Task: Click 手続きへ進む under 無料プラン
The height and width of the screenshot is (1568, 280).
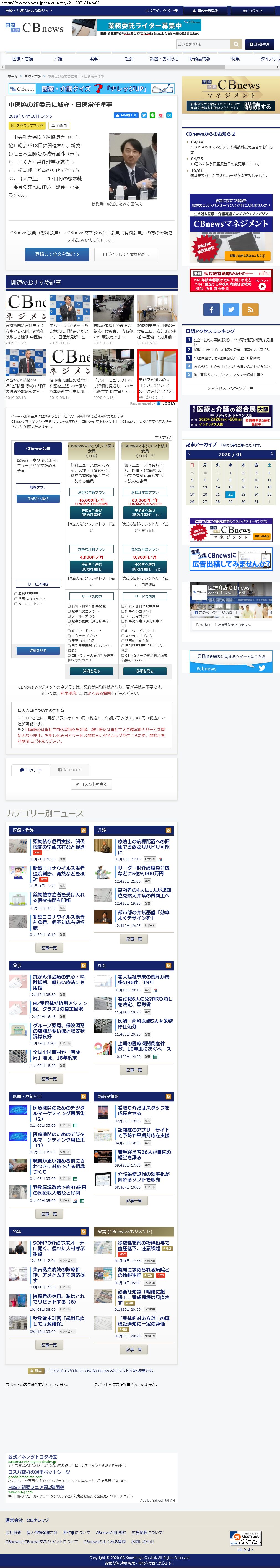Action: (x=38, y=498)
